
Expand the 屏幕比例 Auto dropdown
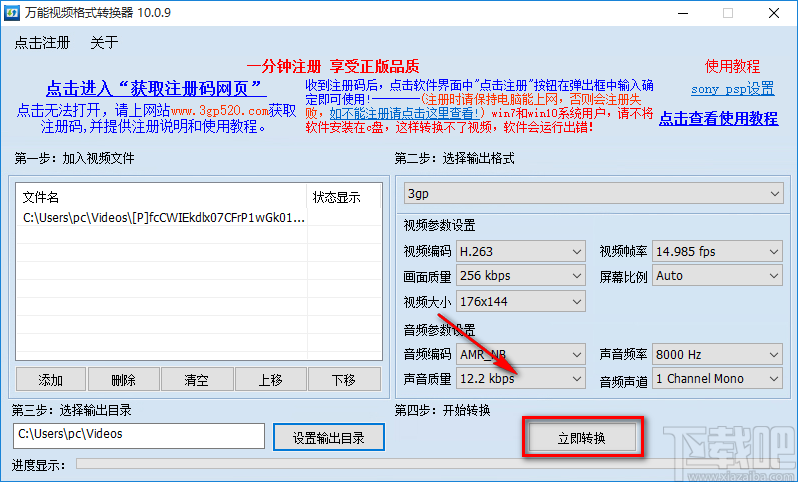pos(718,276)
